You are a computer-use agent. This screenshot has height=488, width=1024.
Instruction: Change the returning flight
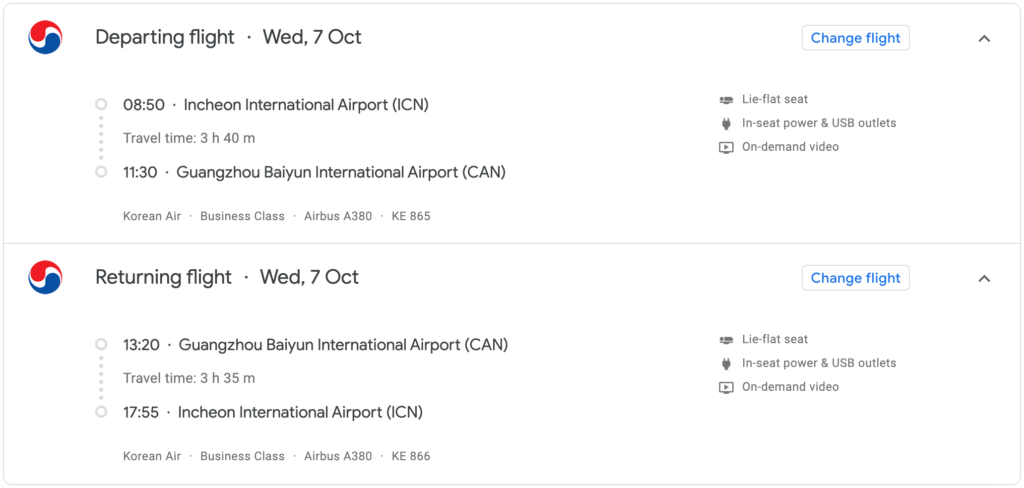click(x=856, y=278)
